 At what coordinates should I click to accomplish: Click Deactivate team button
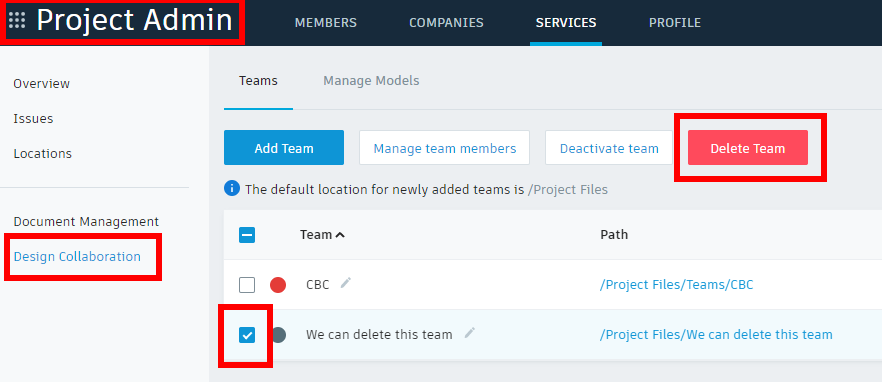pos(609,148)
